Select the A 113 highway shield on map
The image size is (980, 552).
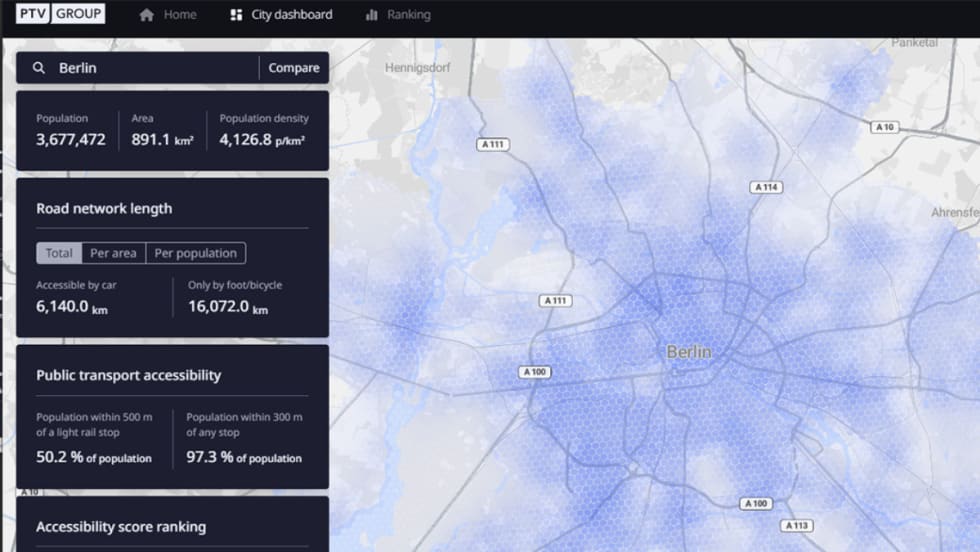(x=797, y=525)
